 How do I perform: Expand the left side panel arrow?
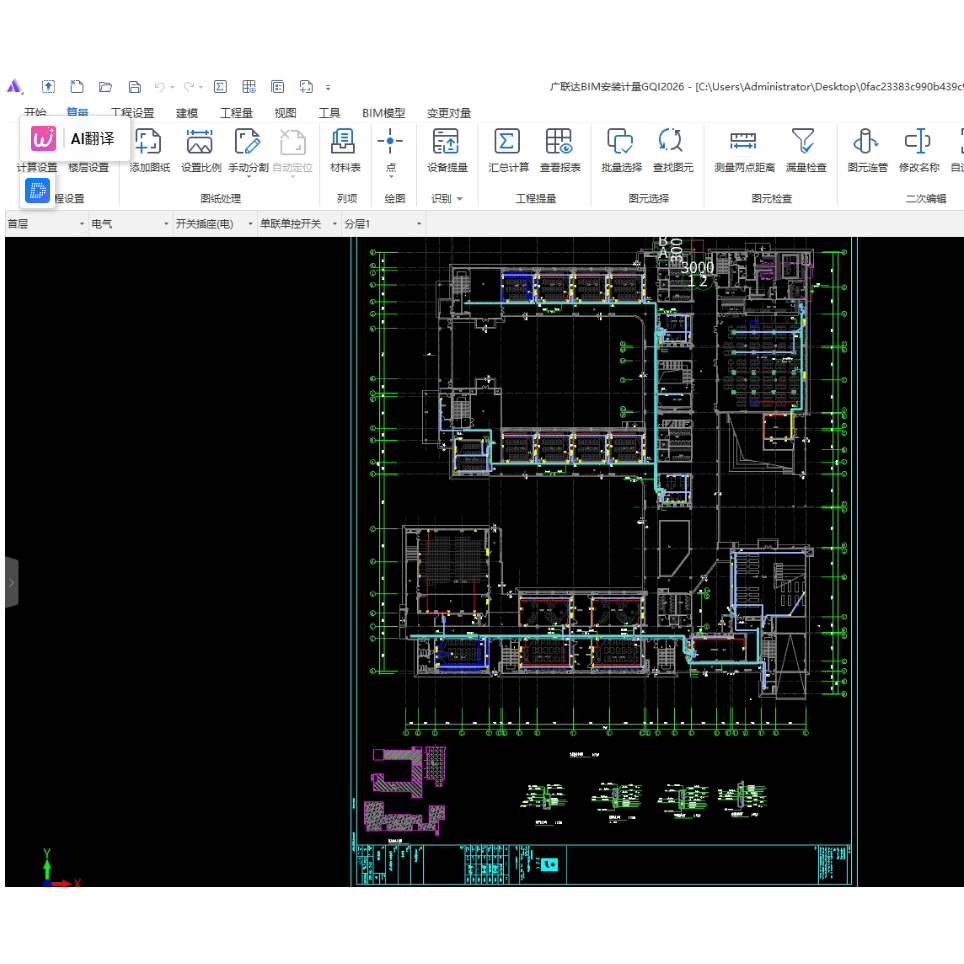(11, 582)
